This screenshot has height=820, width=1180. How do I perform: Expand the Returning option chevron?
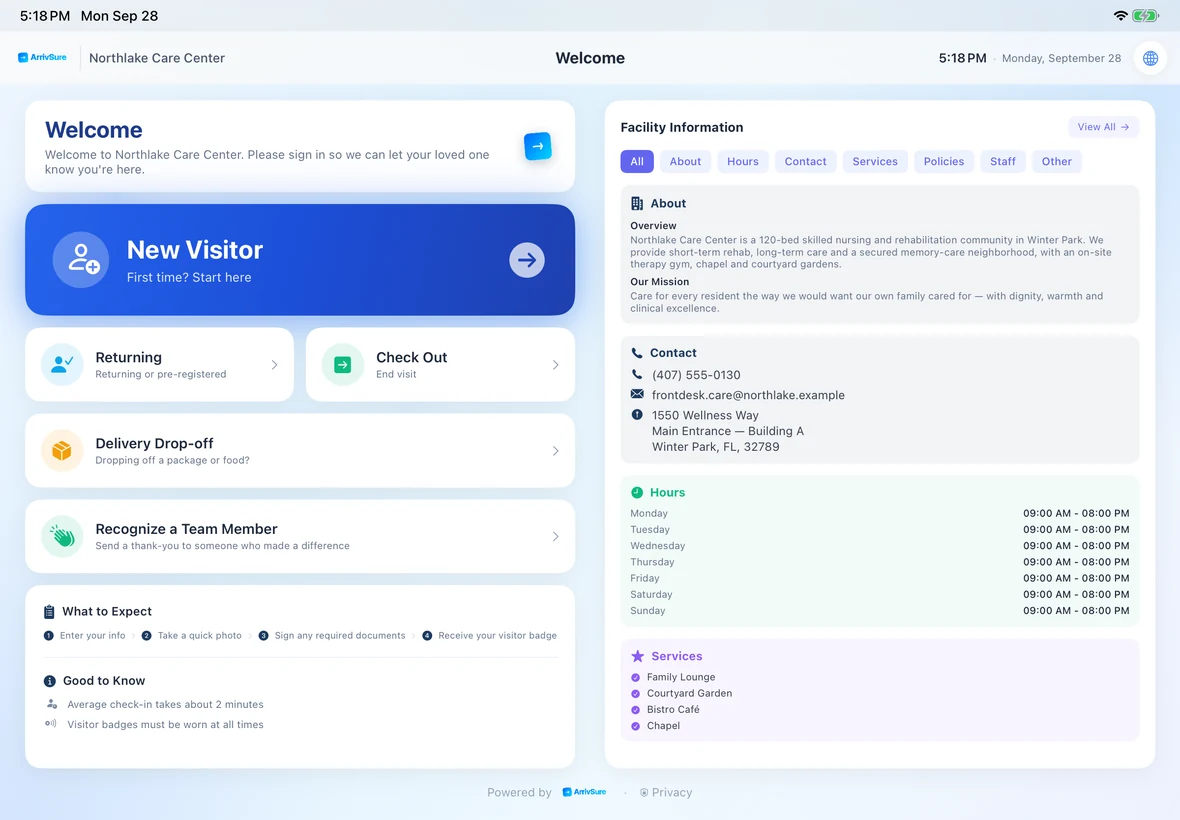tap(274, 365)
